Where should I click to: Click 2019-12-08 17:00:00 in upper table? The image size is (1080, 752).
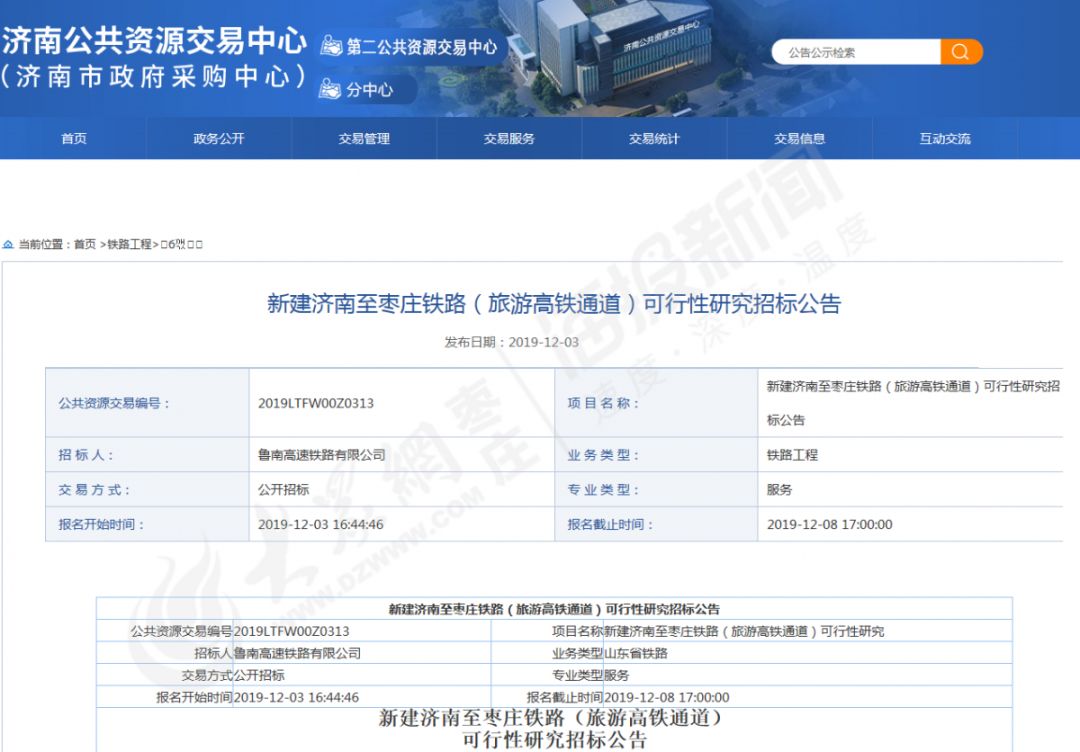829,525
